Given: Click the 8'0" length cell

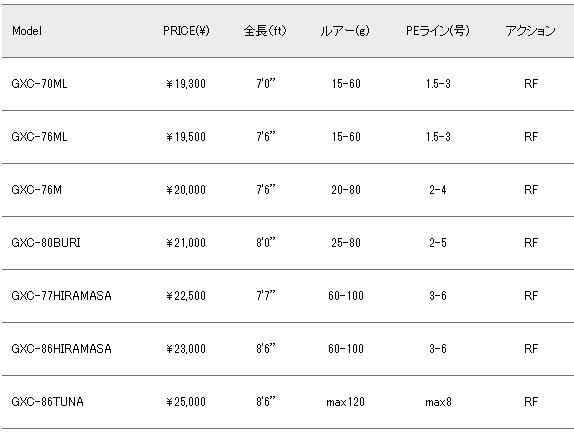Looking at the screenshot, I should click(x=266, y=242).
